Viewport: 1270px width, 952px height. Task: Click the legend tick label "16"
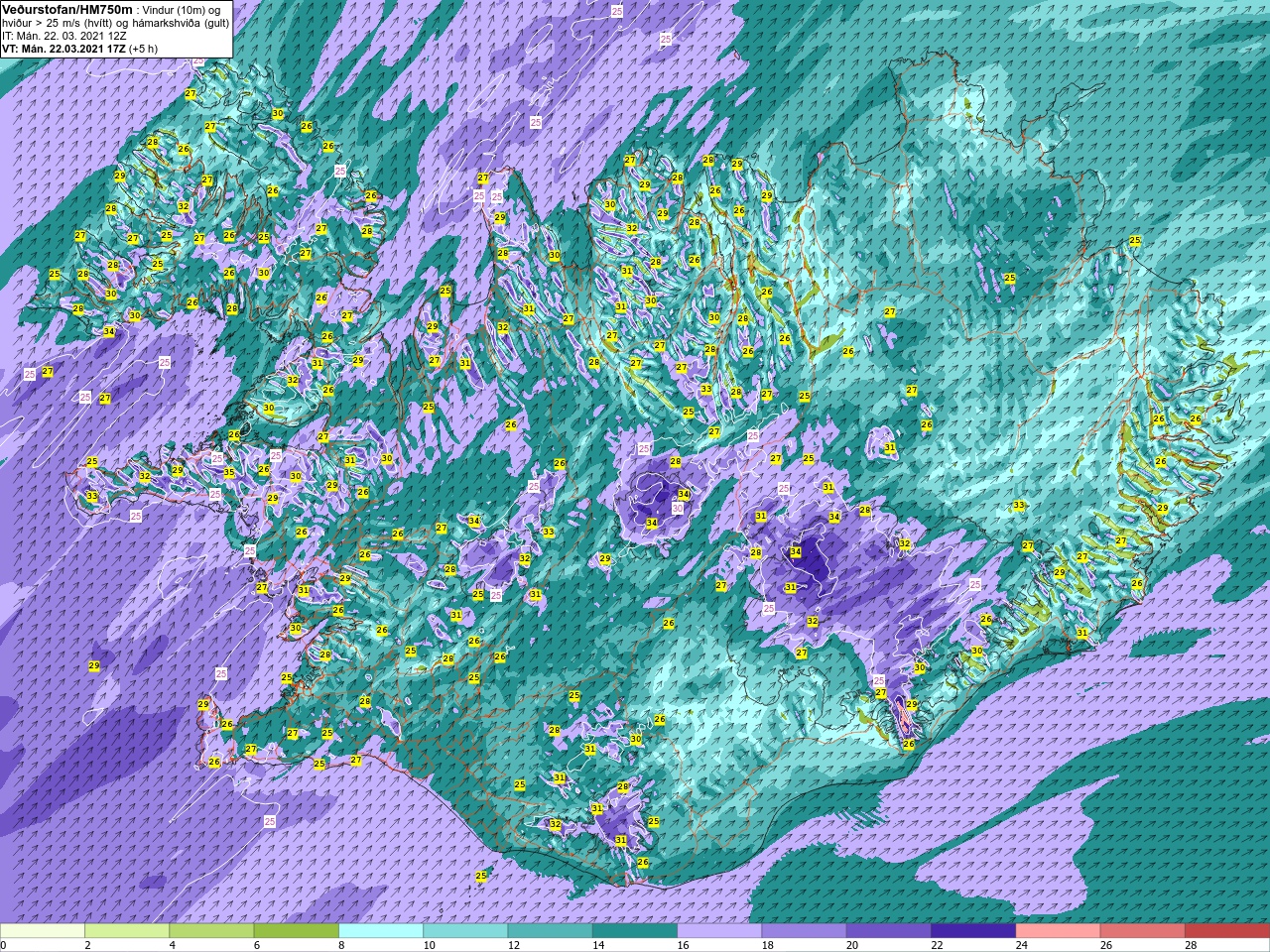click(x=683, y=945)
